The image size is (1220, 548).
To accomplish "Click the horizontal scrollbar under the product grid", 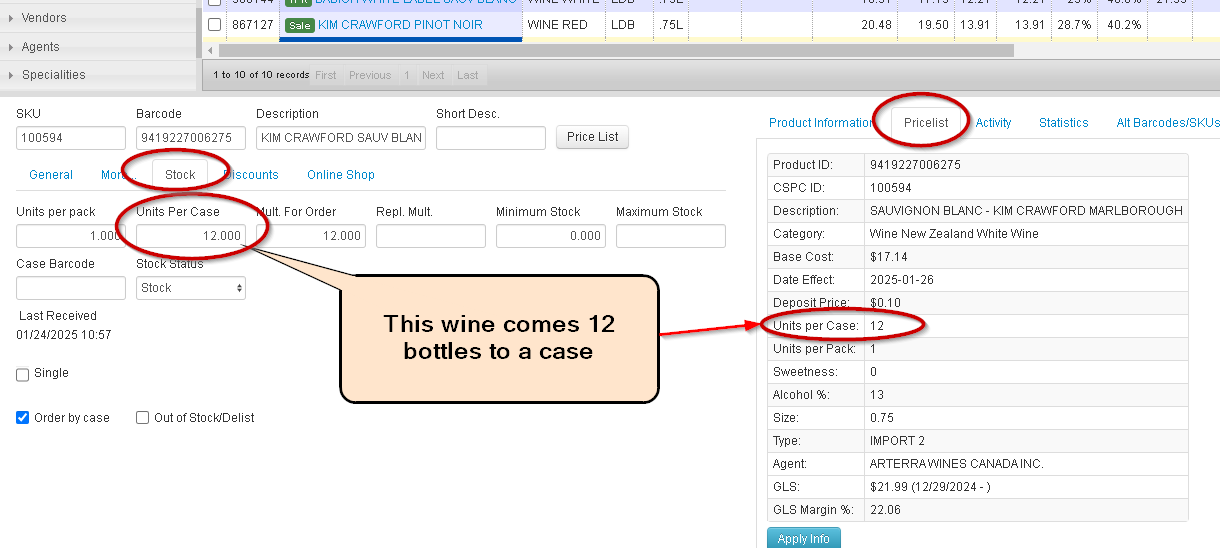I will (x=616, y=50).
